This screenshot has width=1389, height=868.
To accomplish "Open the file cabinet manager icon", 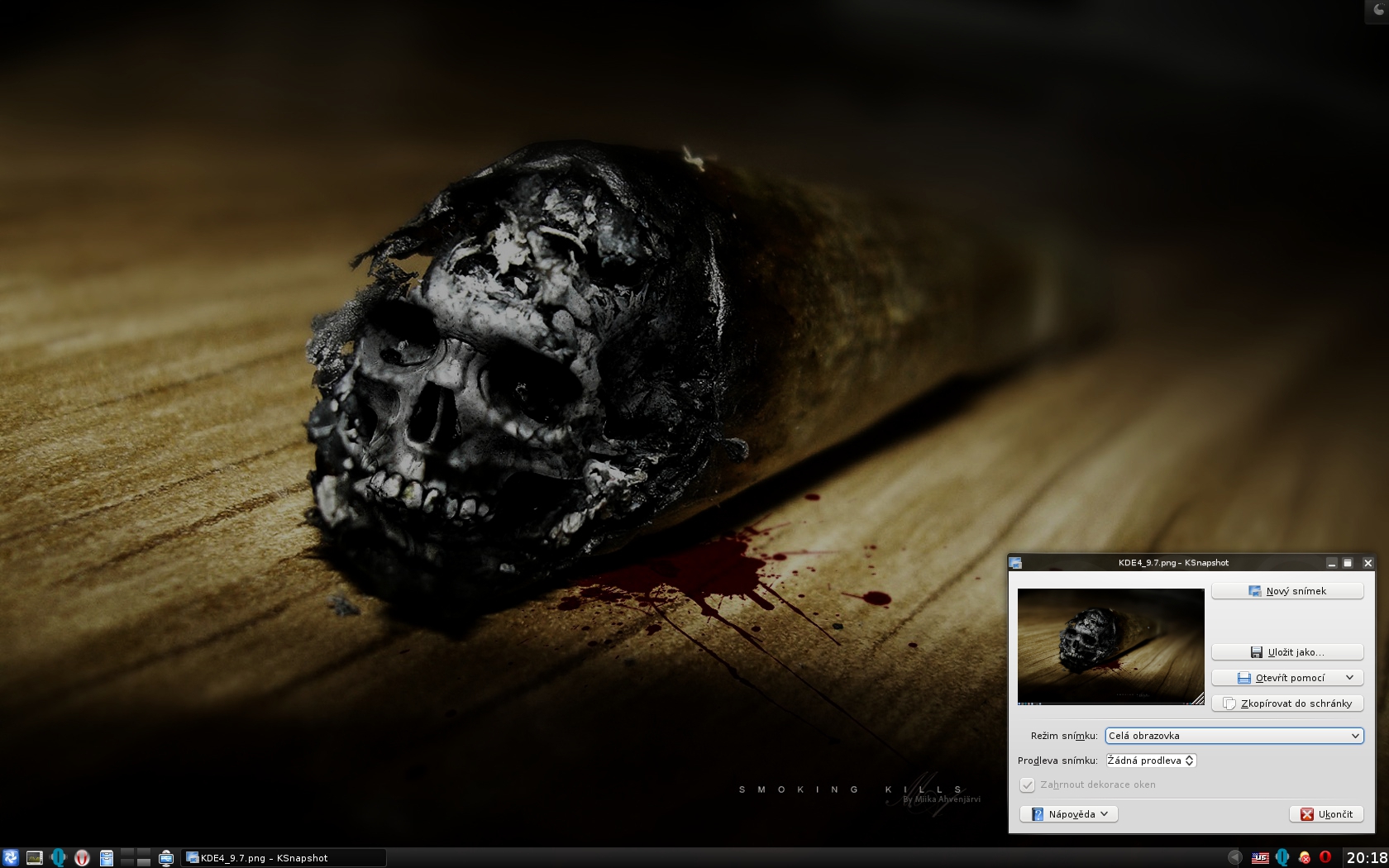I will (106, 858).
